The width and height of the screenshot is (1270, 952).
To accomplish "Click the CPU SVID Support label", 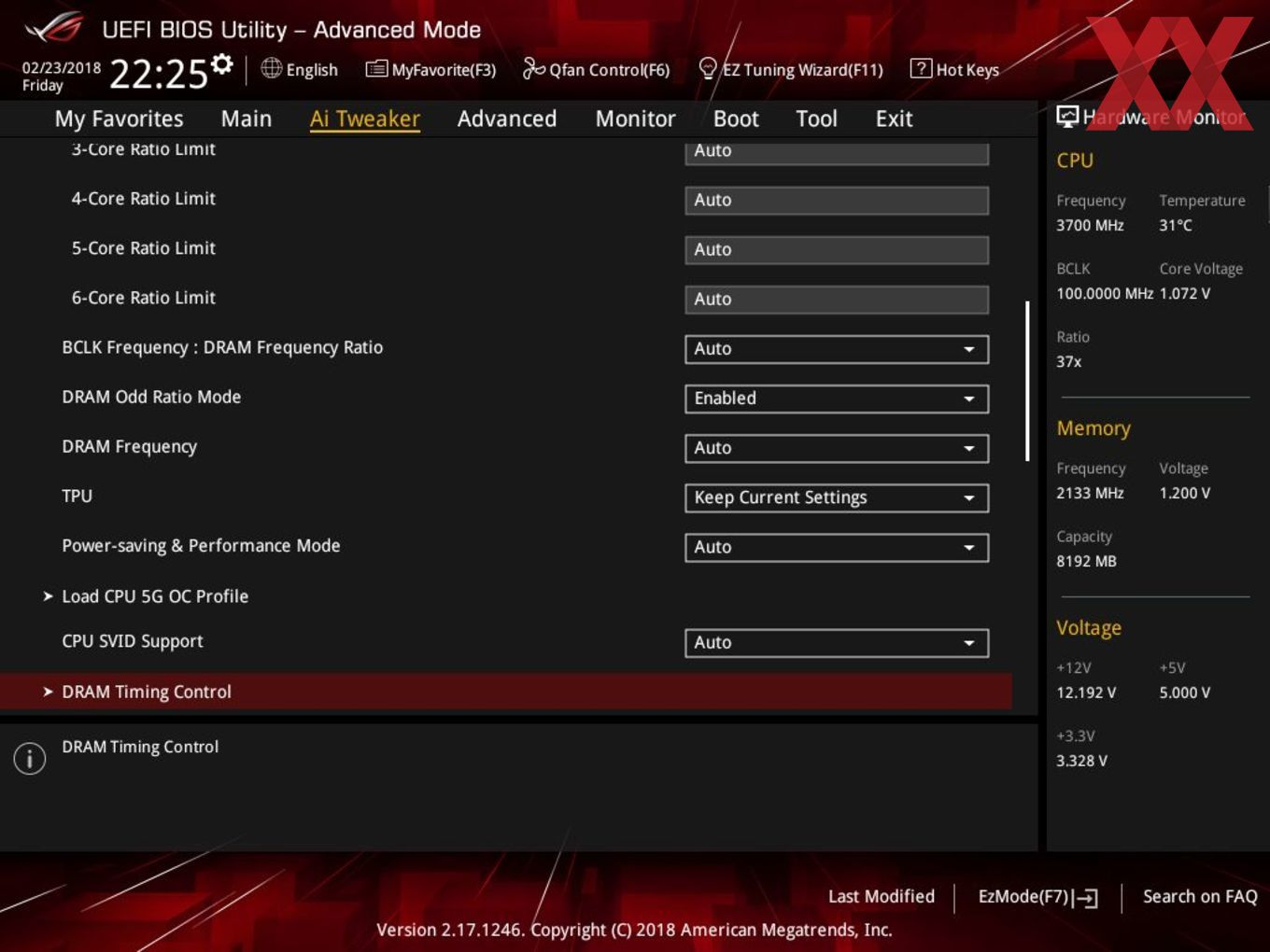I will coord(133,641).
